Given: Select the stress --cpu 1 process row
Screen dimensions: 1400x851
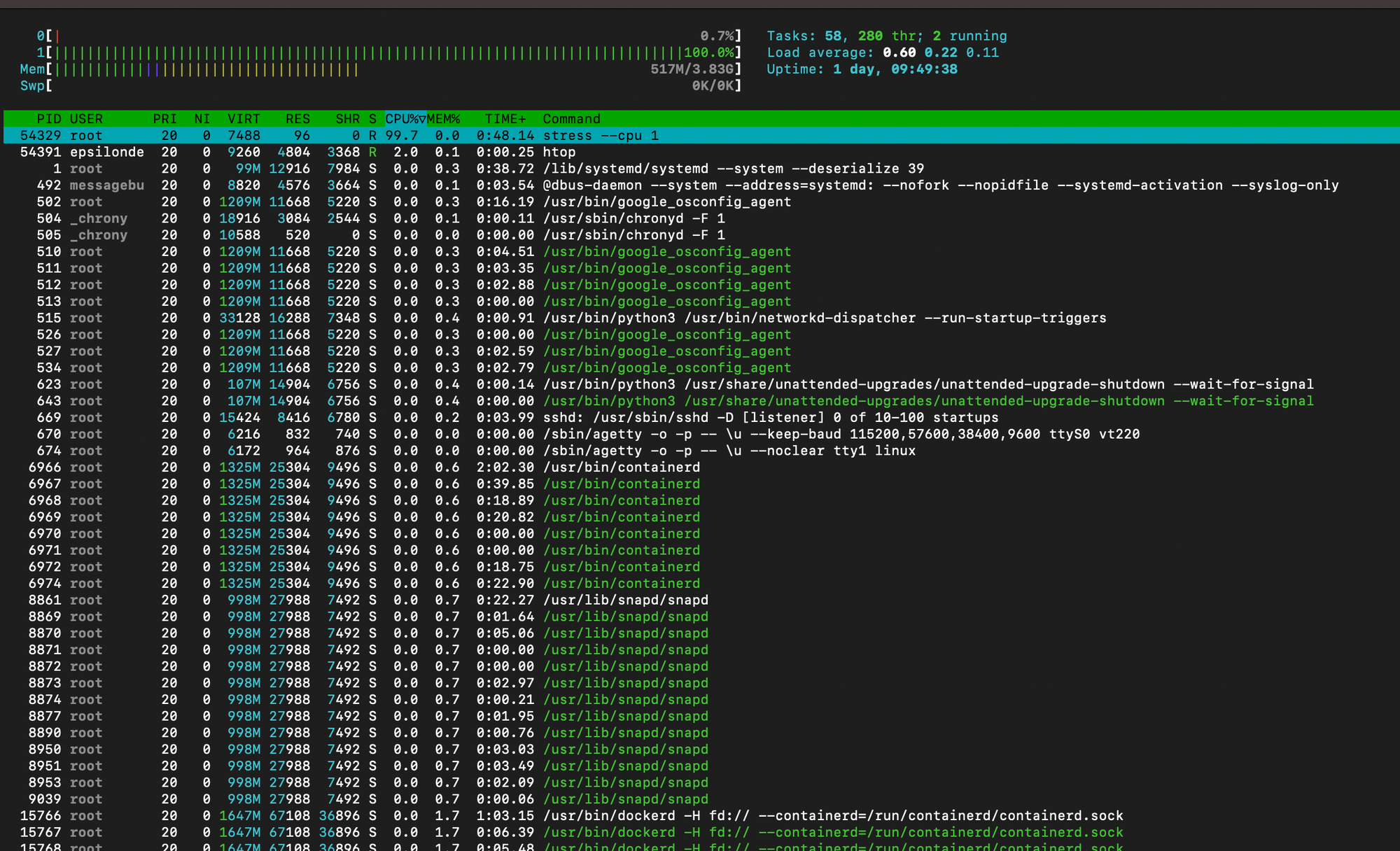Looking at the screenshot, I should [x=701, y=136].
